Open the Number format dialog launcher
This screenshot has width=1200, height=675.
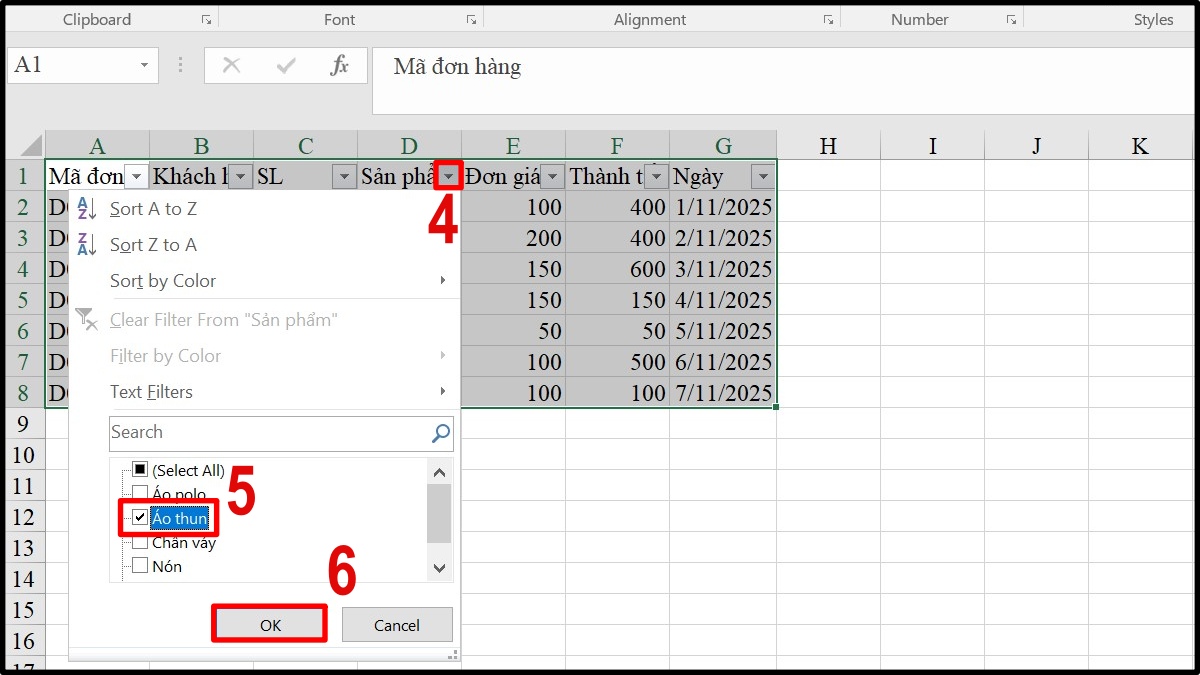tap(1012, 18)
